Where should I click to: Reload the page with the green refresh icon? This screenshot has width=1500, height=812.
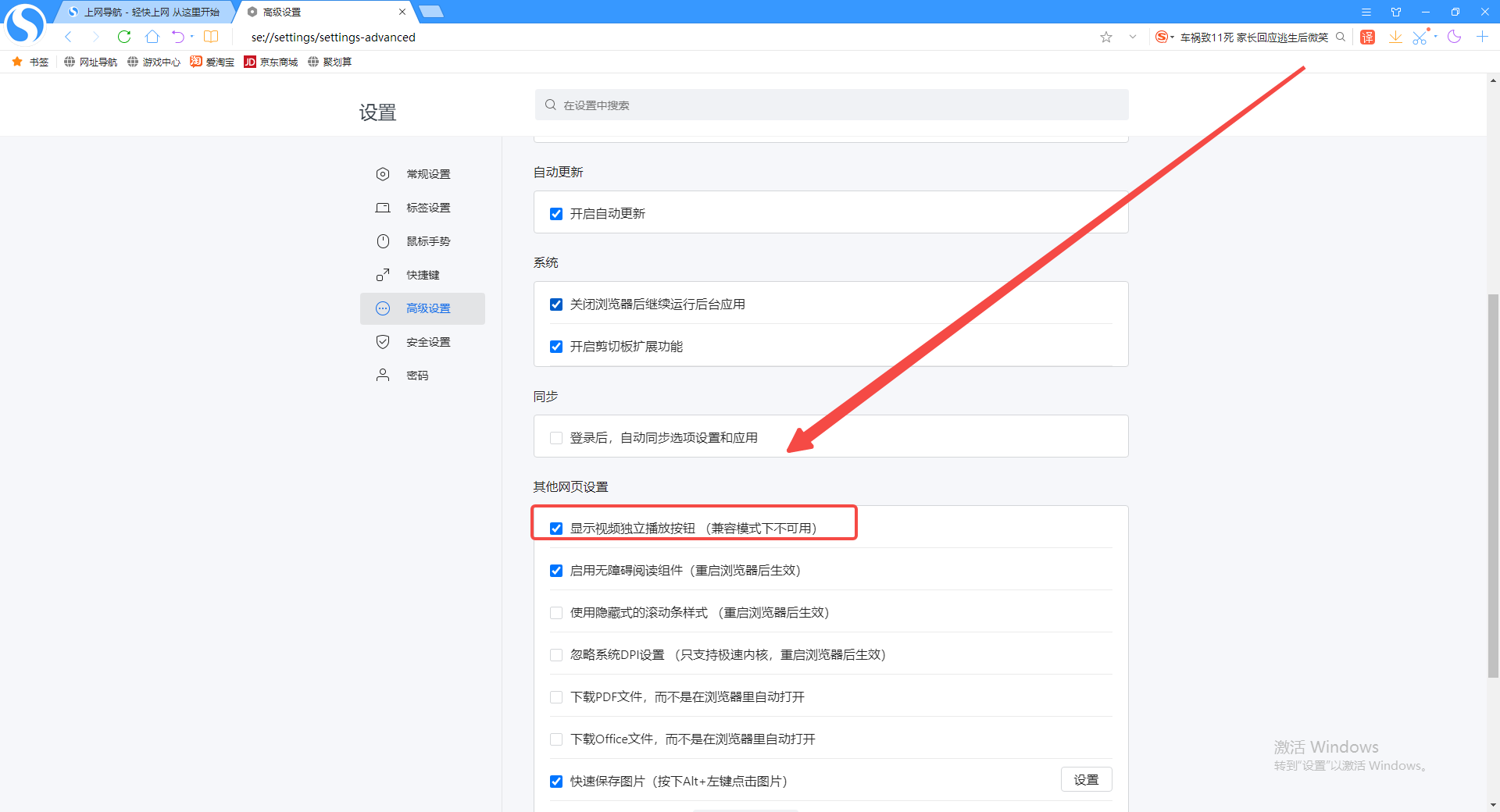[x=124, y=37]
